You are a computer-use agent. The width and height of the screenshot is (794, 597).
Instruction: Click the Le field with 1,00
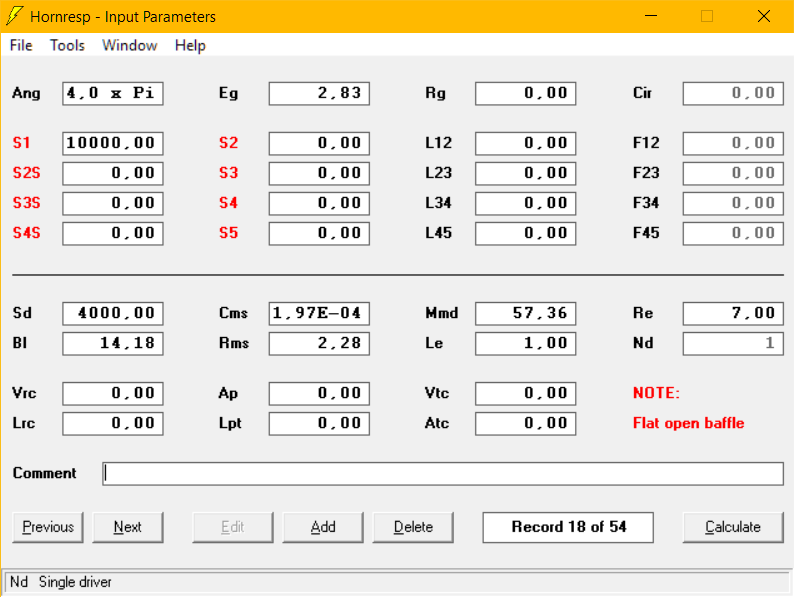(526, 343)
